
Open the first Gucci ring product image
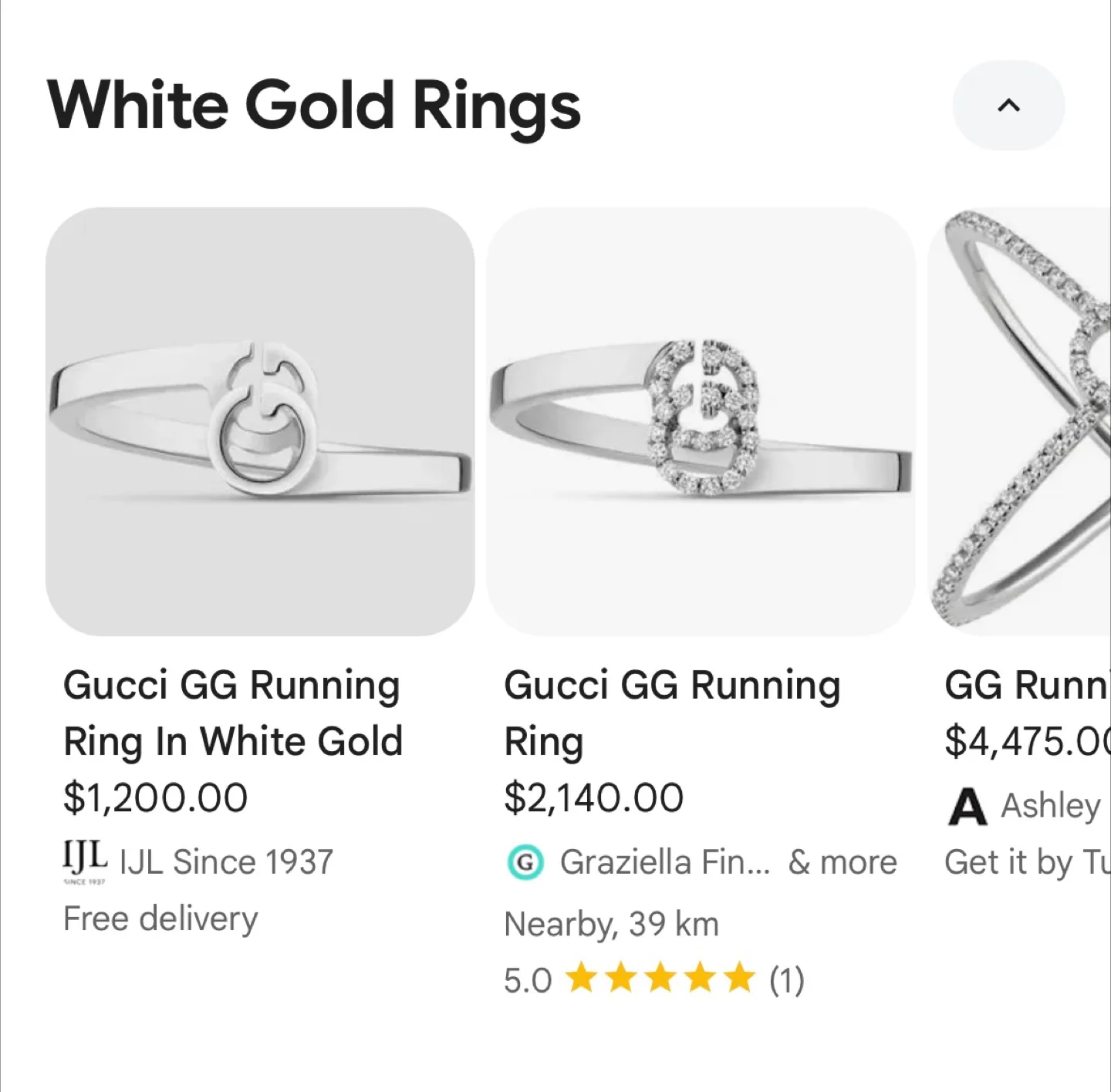pyautogui.click(x=260, y=420)
